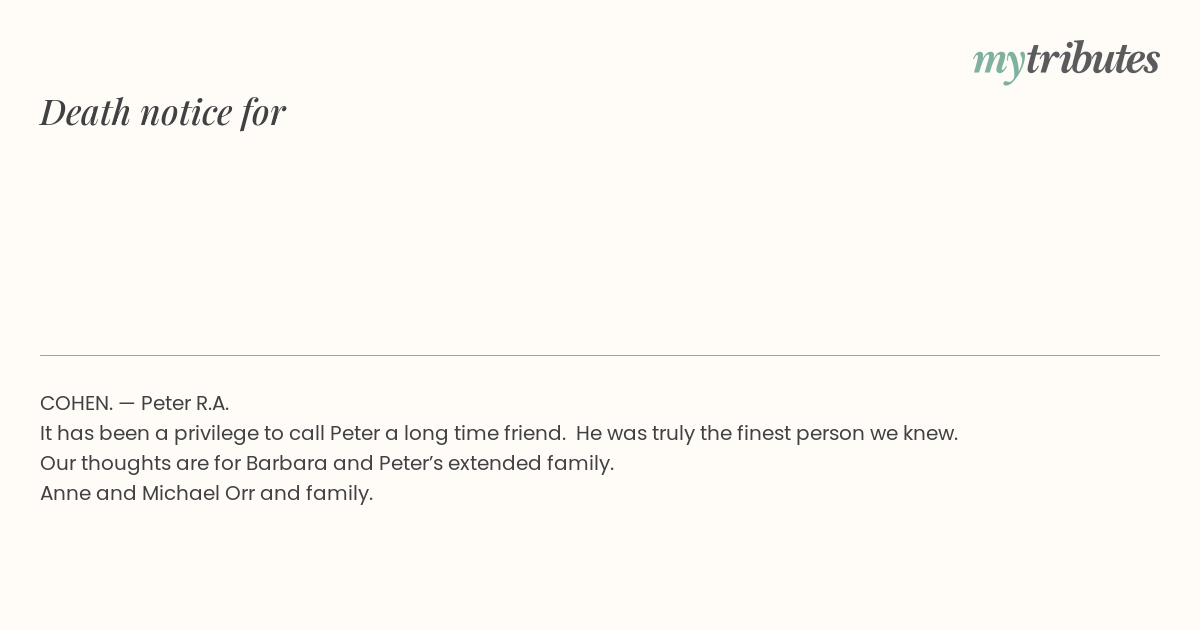Click the name "Michael Orr"
The width and height of the screenshot is (1200, 630).
coord(198,493)
